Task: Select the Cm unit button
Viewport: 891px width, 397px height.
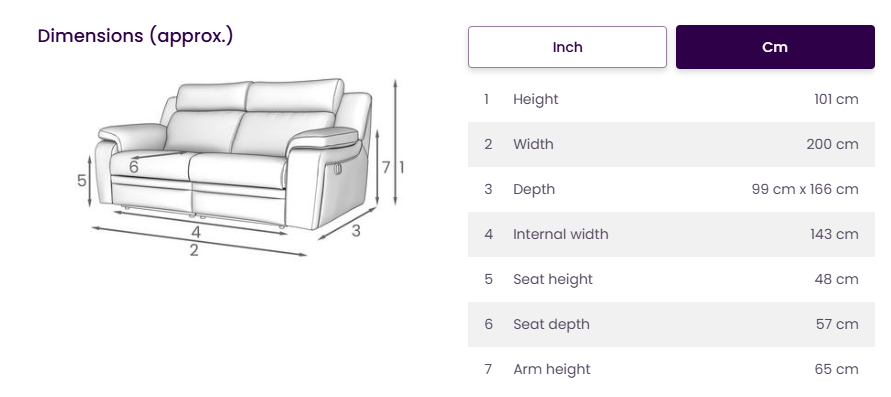Action: (x=775, y=47)
